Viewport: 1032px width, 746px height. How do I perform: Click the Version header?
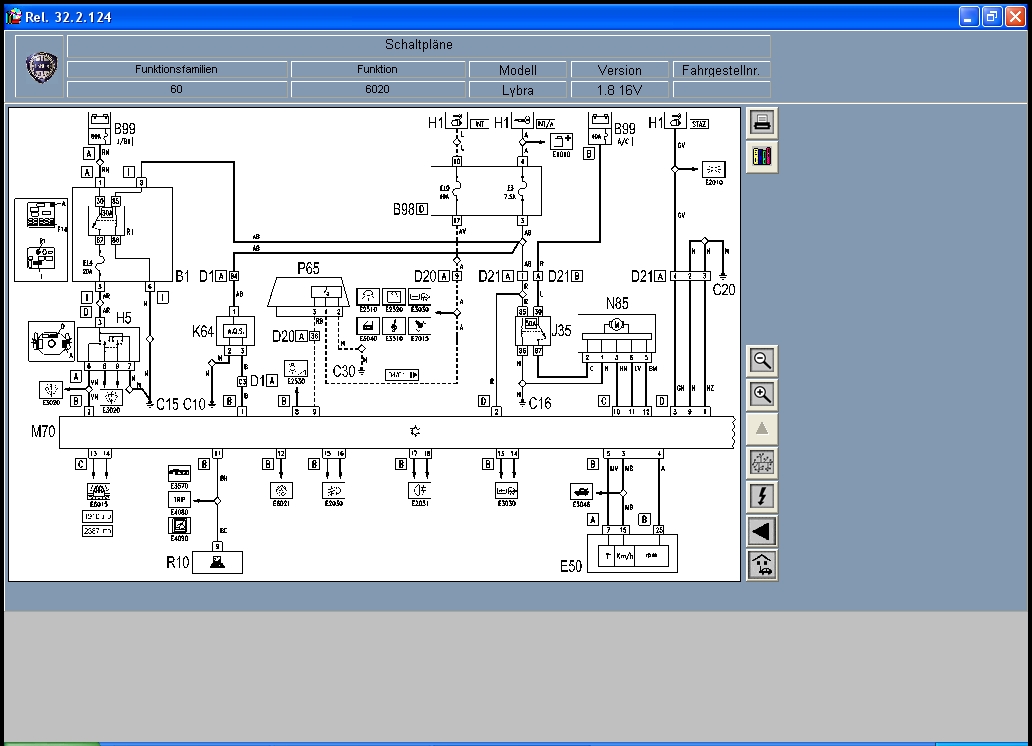pos(620,69)
